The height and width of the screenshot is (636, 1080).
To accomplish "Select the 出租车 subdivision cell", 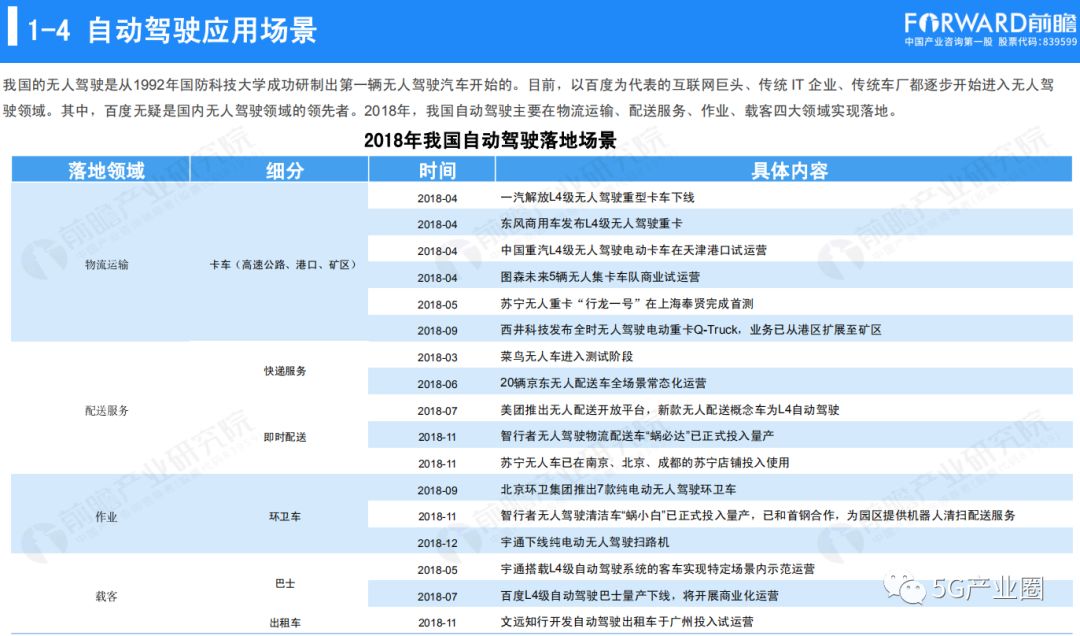I will coord(285,623).
